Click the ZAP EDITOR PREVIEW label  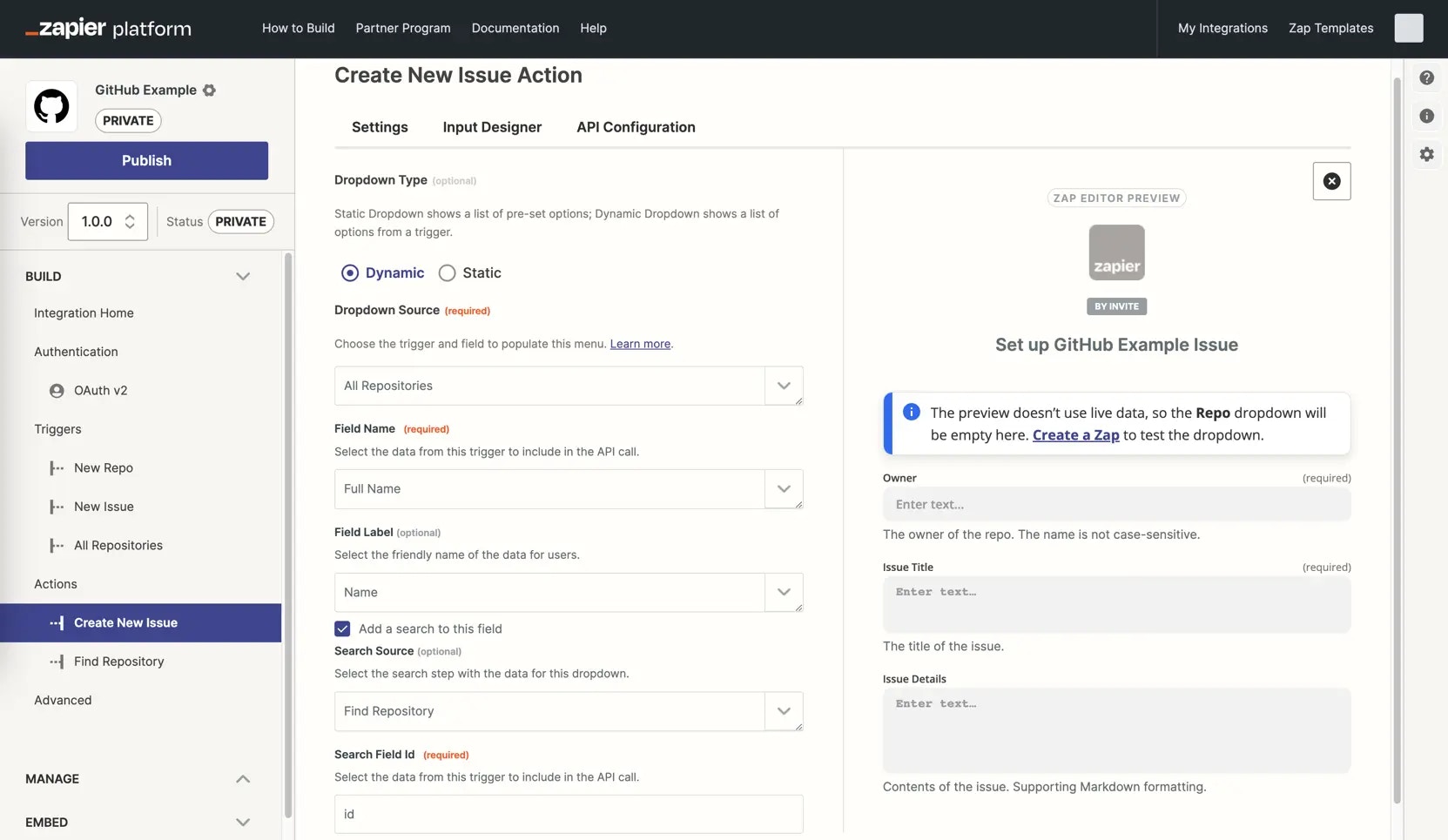click(1116, 198)
